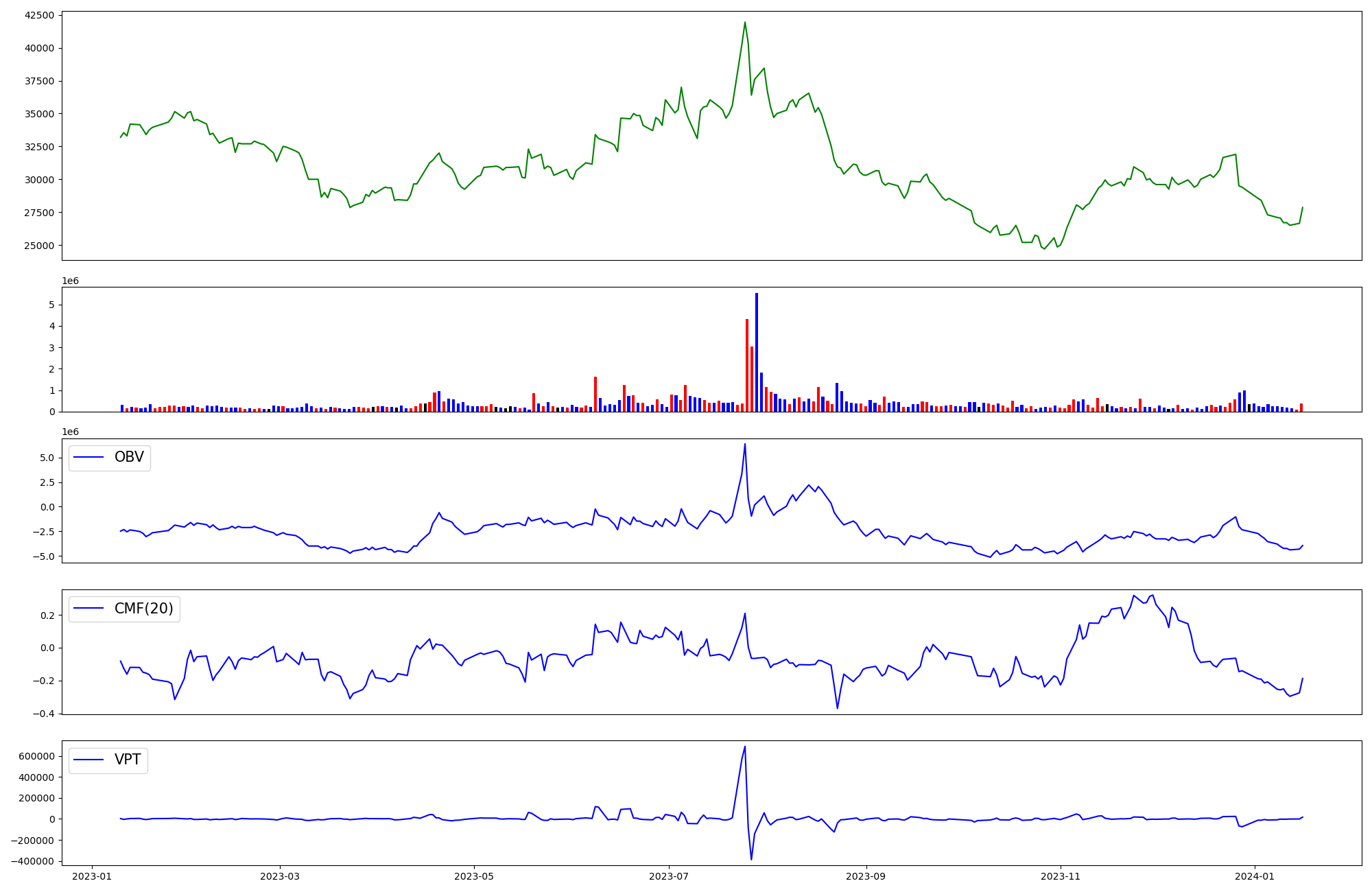Click the 25000 price axis label
The width and height of the screenshot is (1372, 892).
[39, 246]
